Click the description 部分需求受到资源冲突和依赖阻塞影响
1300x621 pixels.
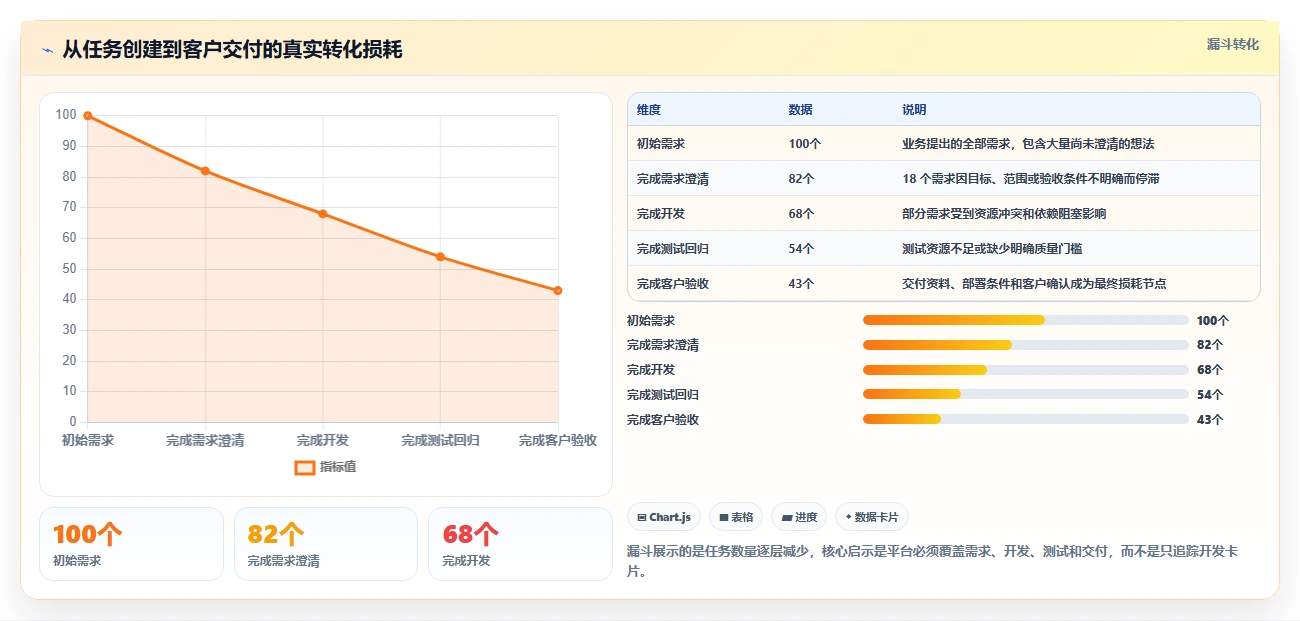point(1004,214)
